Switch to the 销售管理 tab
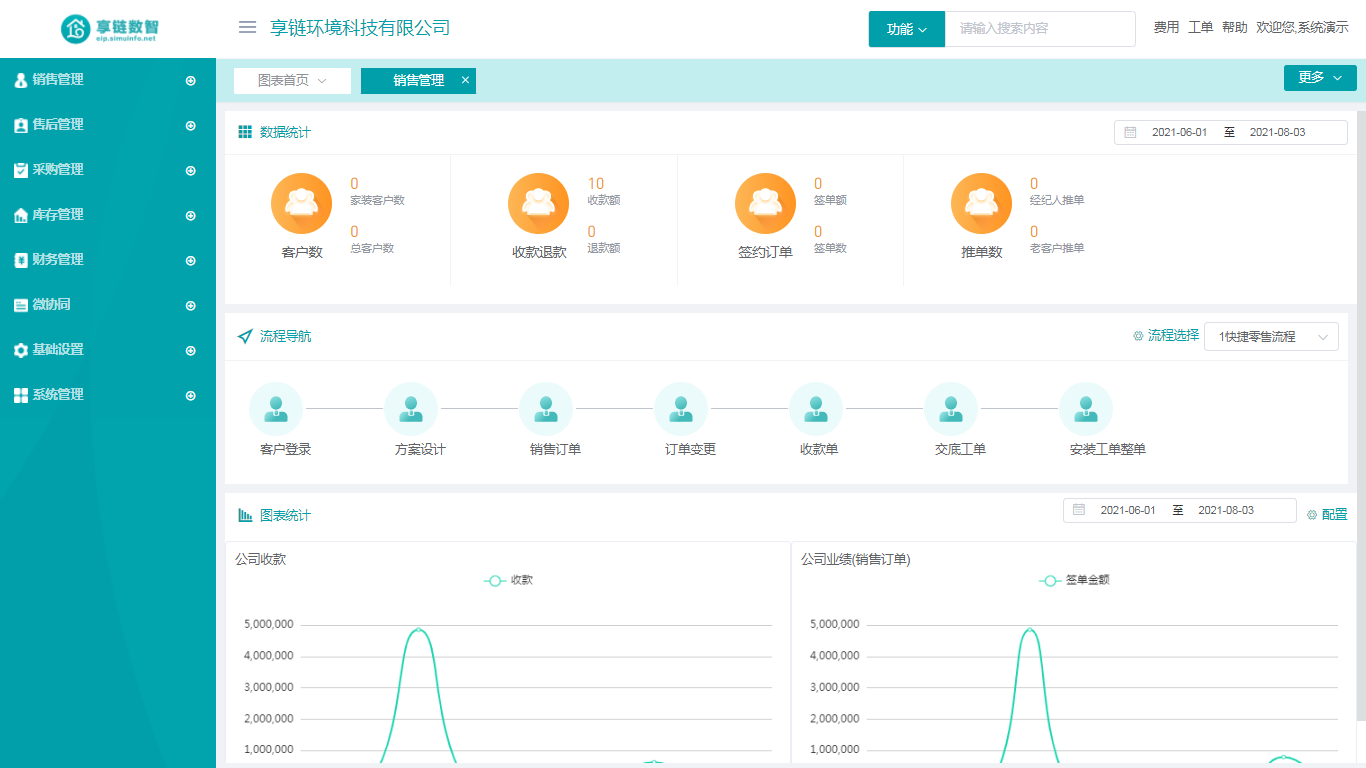This screenshot has height=768, width=1366. pos(418,81)
